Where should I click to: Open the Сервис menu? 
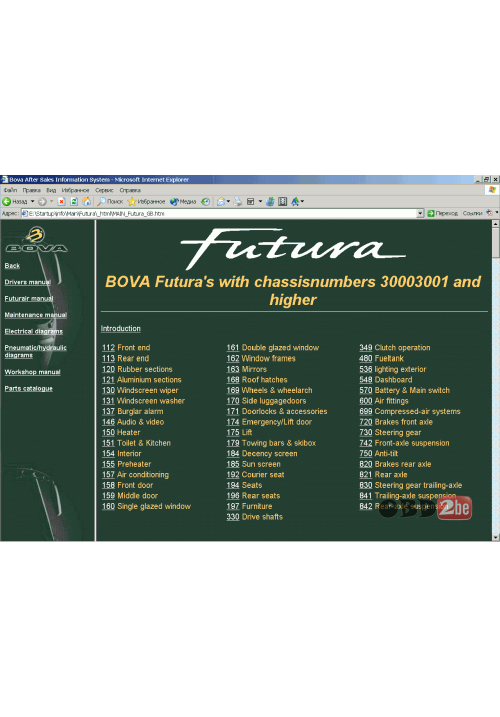coord(104,190)
